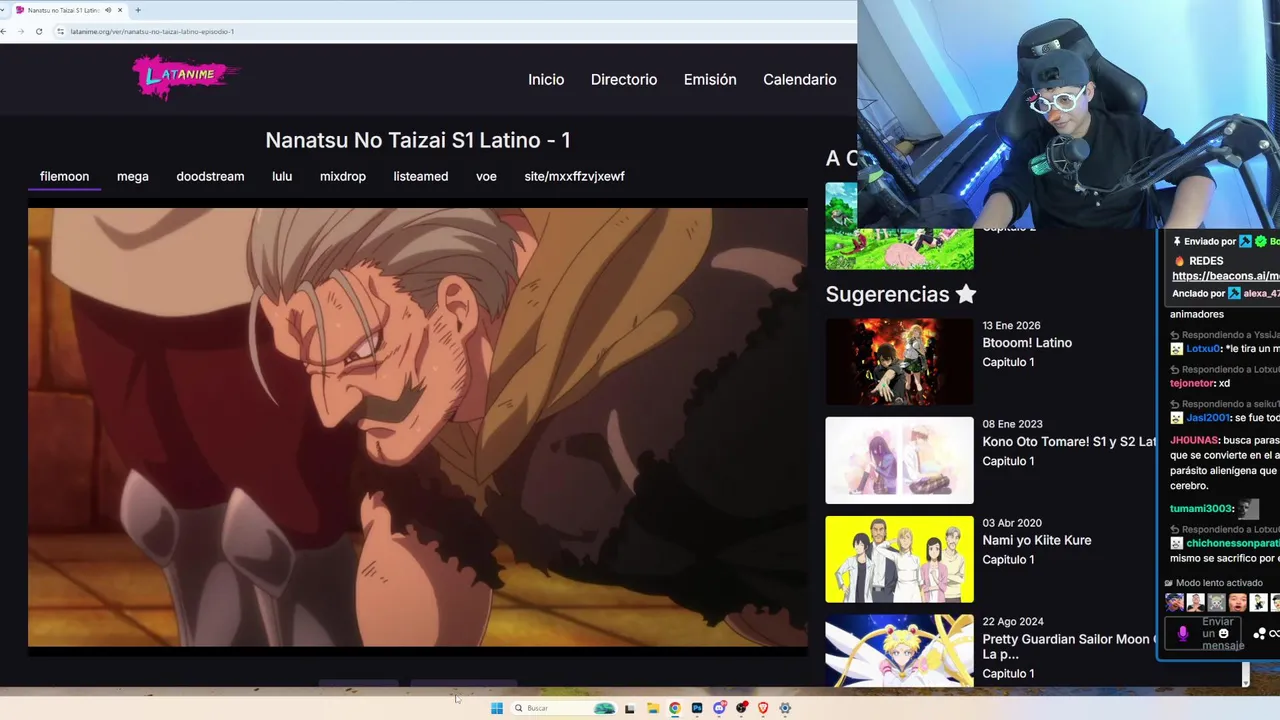Screen dimensions: 1280x720
Task: Click the video player frame
Action: tap(417, 428)
